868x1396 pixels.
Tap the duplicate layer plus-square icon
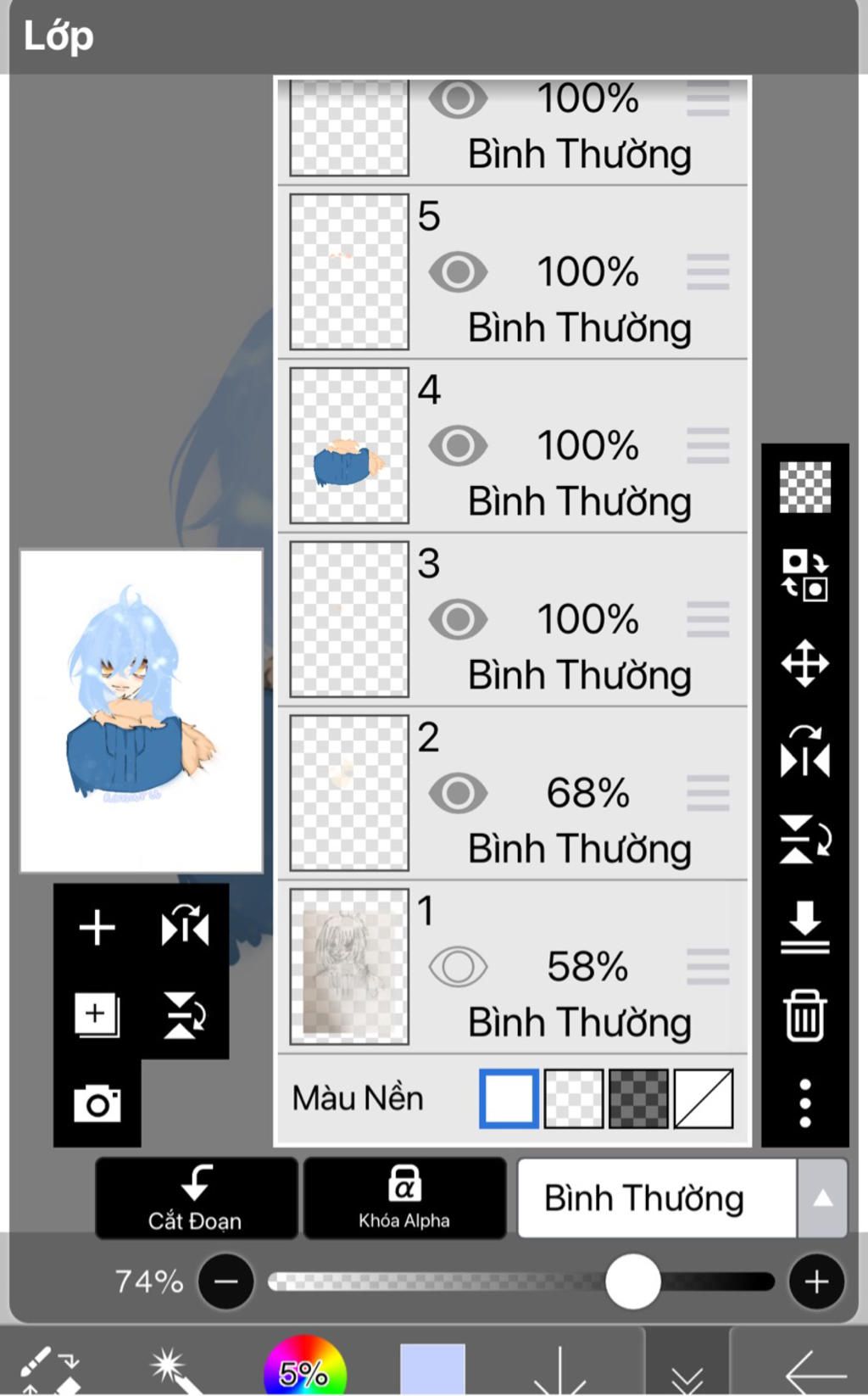(97, 1015)
